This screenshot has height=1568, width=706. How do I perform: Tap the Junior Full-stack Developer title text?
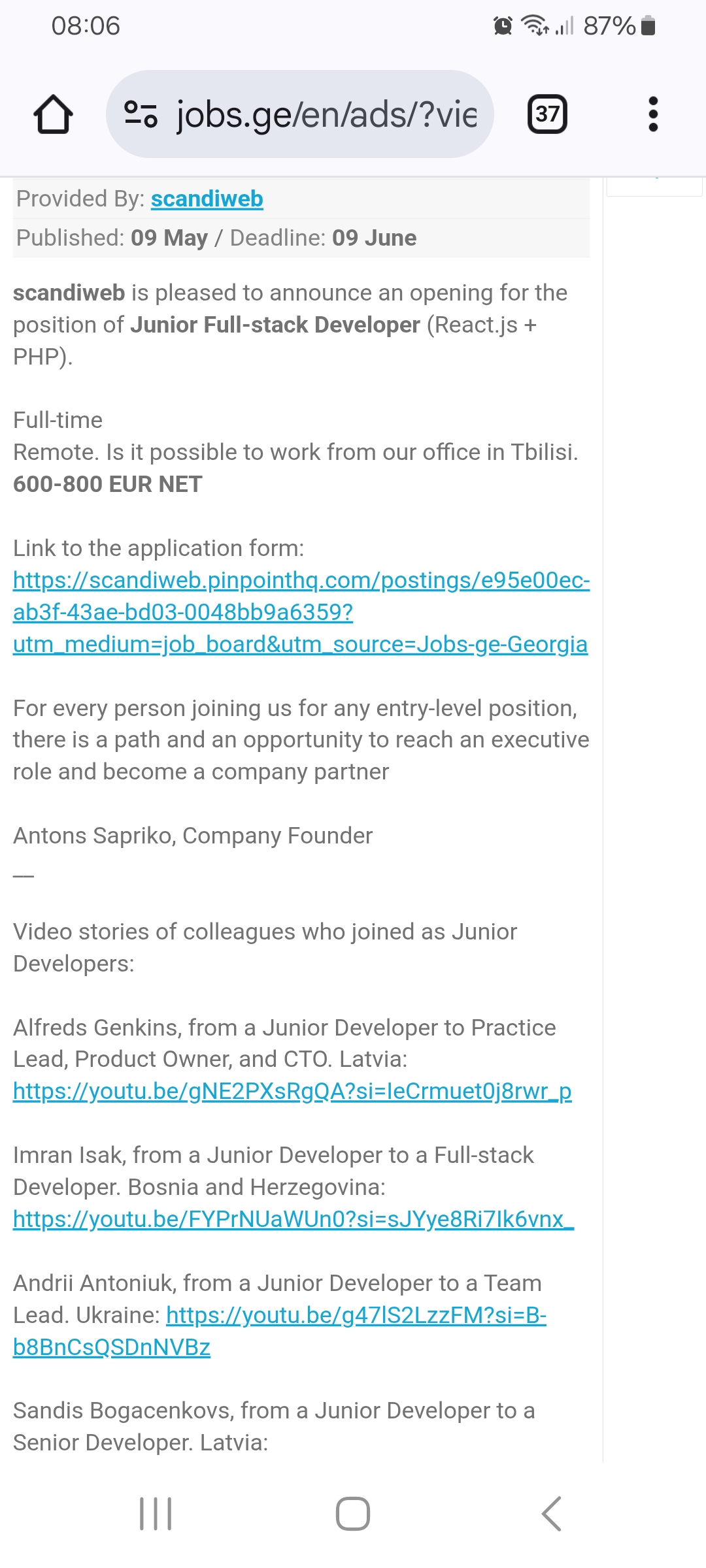pos(275,325)
